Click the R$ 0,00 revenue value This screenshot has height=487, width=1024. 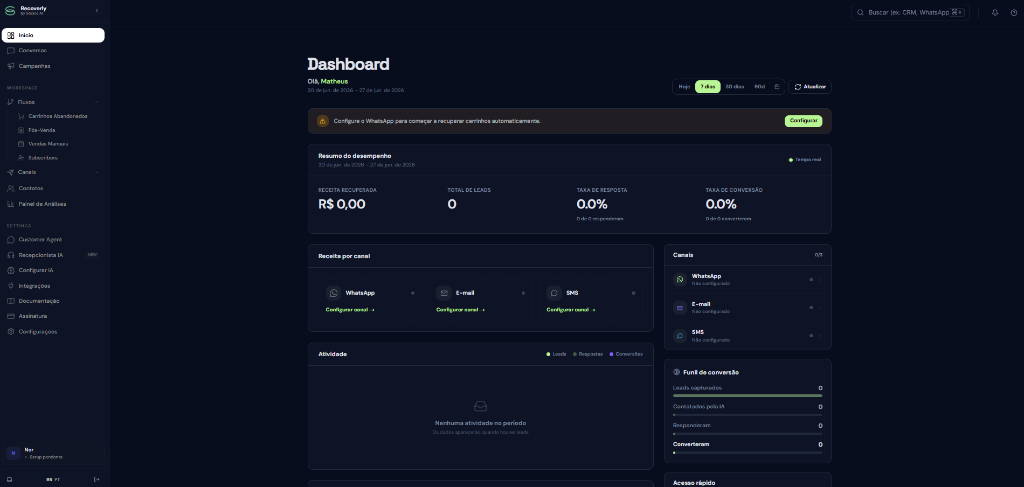[x=342, y=204]
